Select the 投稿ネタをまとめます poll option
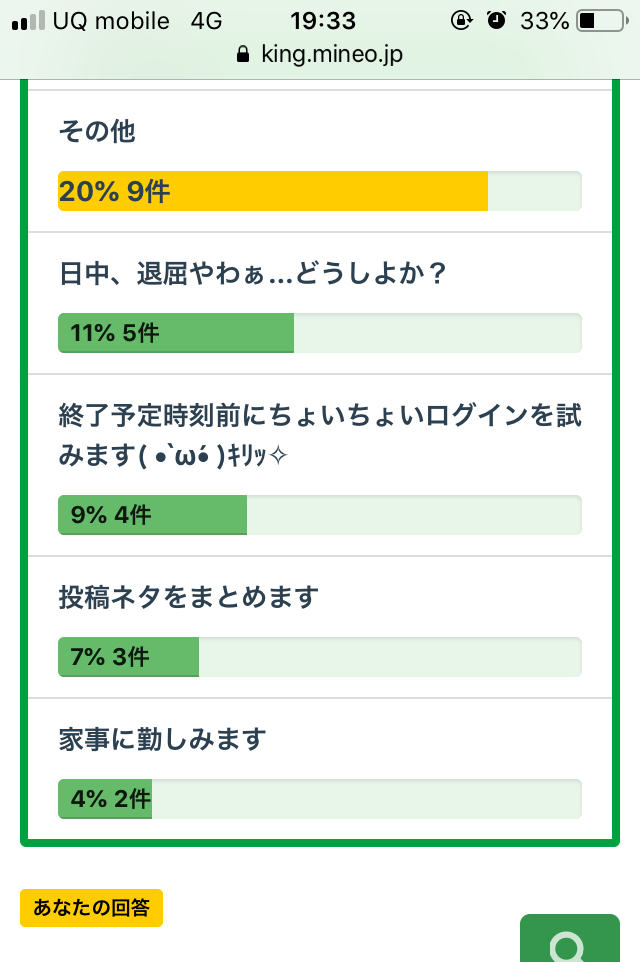 coord(188,597)
